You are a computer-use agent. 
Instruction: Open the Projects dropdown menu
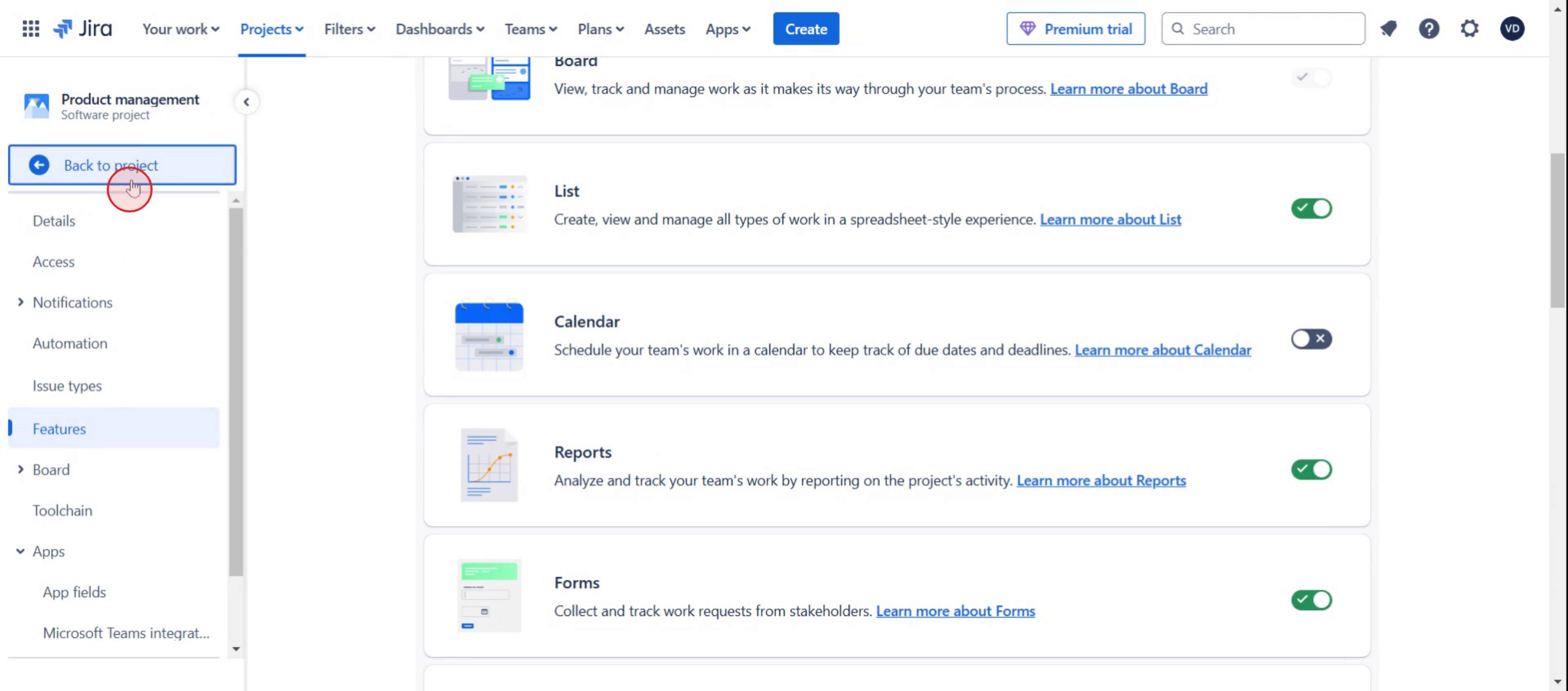[272, 29]
